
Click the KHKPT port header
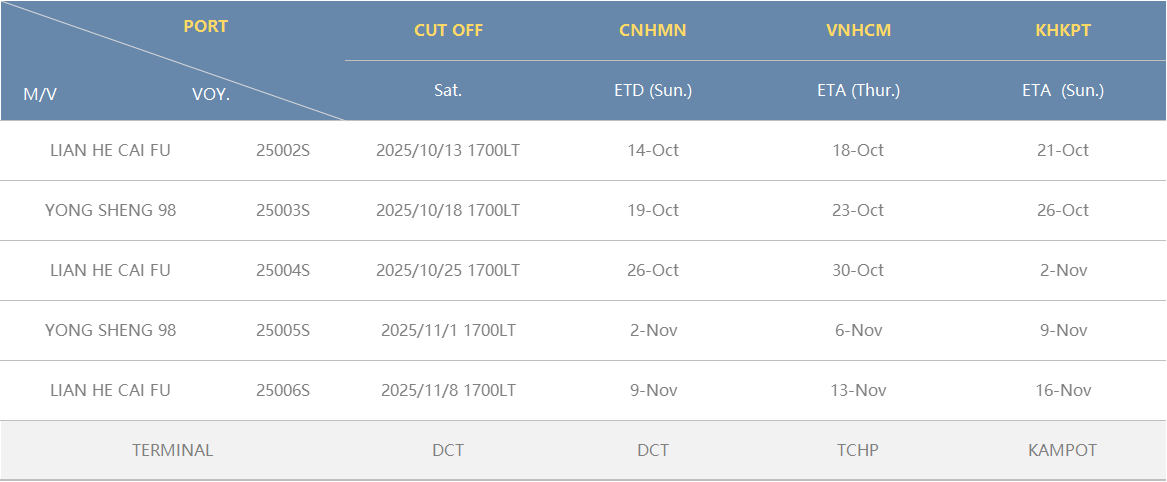click(x=1062, y=30)
